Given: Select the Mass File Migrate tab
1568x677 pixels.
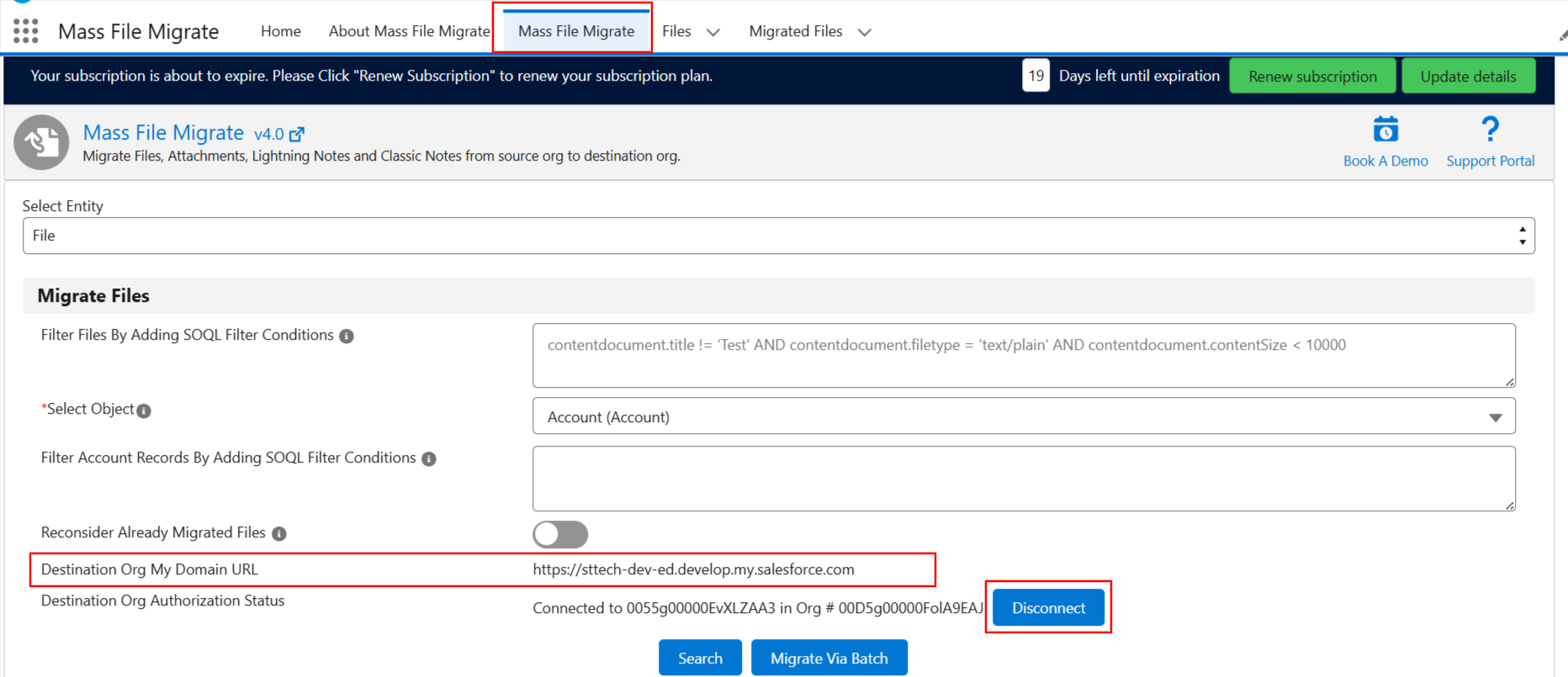Looking at the screenshot, I should (576, 31).
